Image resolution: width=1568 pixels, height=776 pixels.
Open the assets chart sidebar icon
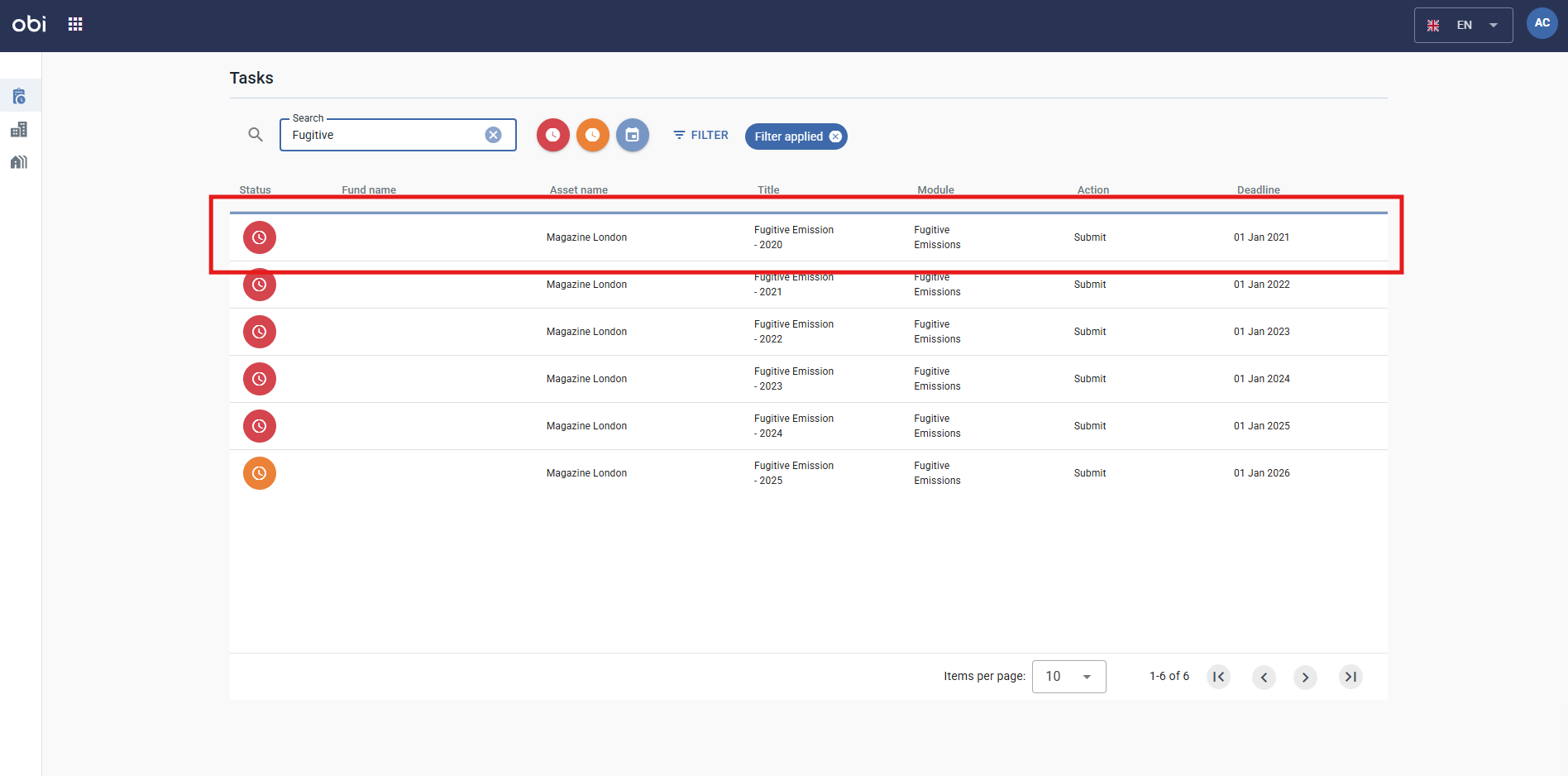(x=19, y=130)
